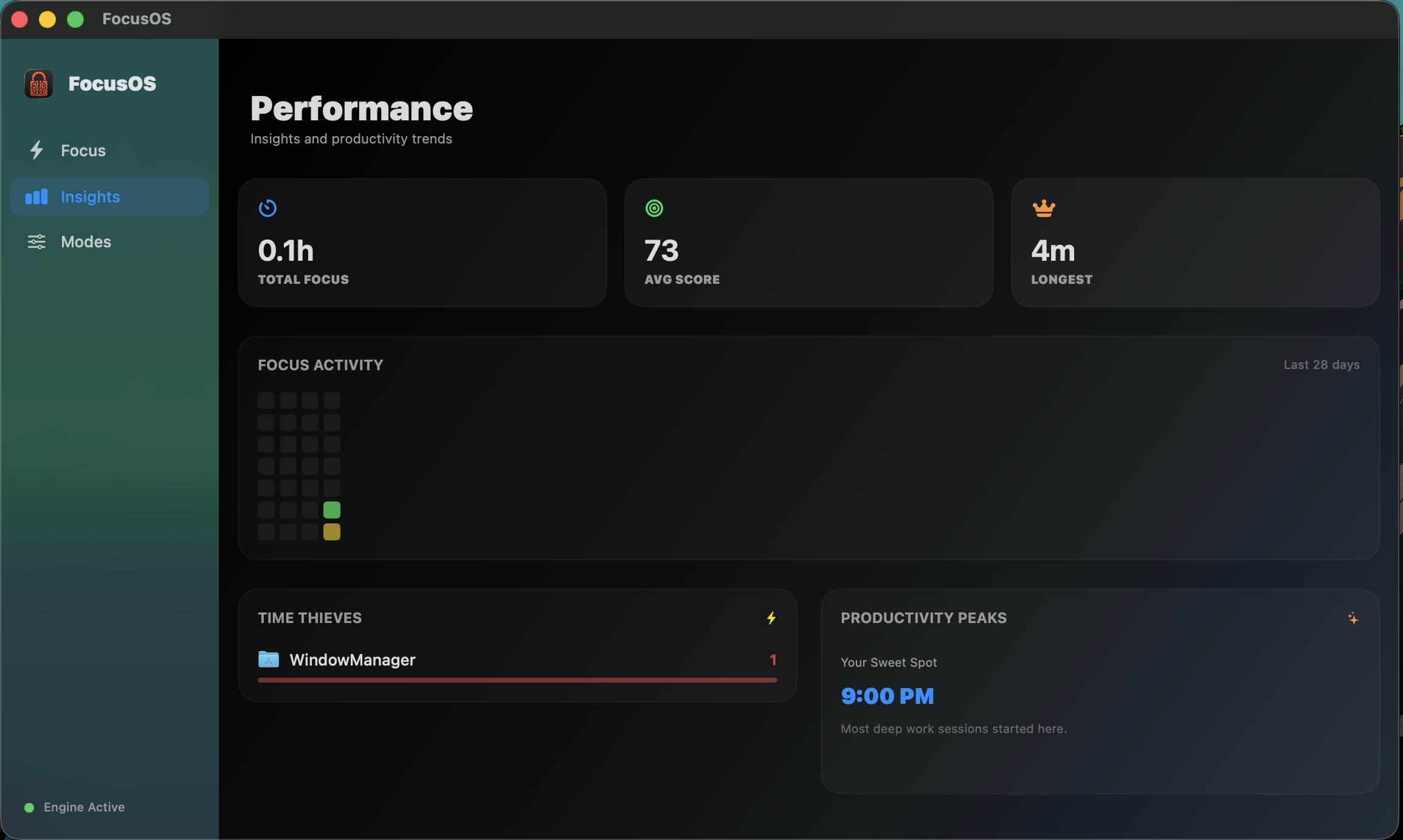Click the TOTAL FOCUS card label
The width and height of the screenshot is (1403, 840).
tap(303, 280)
